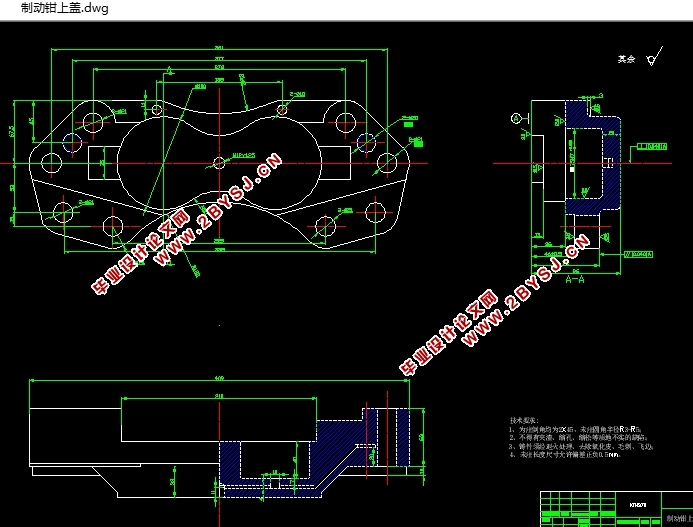Image resolution: width=693 pixels, height=527 pixels.
Task: Select the center M18x1.25 threaded hole
Action: click(x=219, y=163)
